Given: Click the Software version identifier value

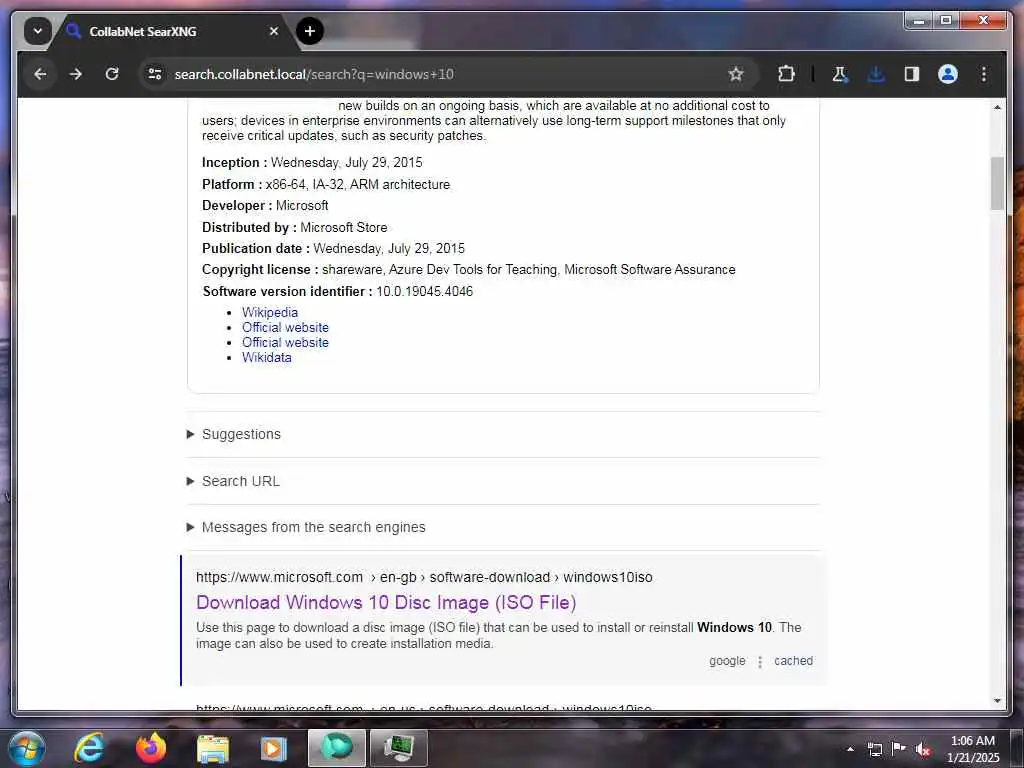Looking at the screenshot, I should [424, 291].
